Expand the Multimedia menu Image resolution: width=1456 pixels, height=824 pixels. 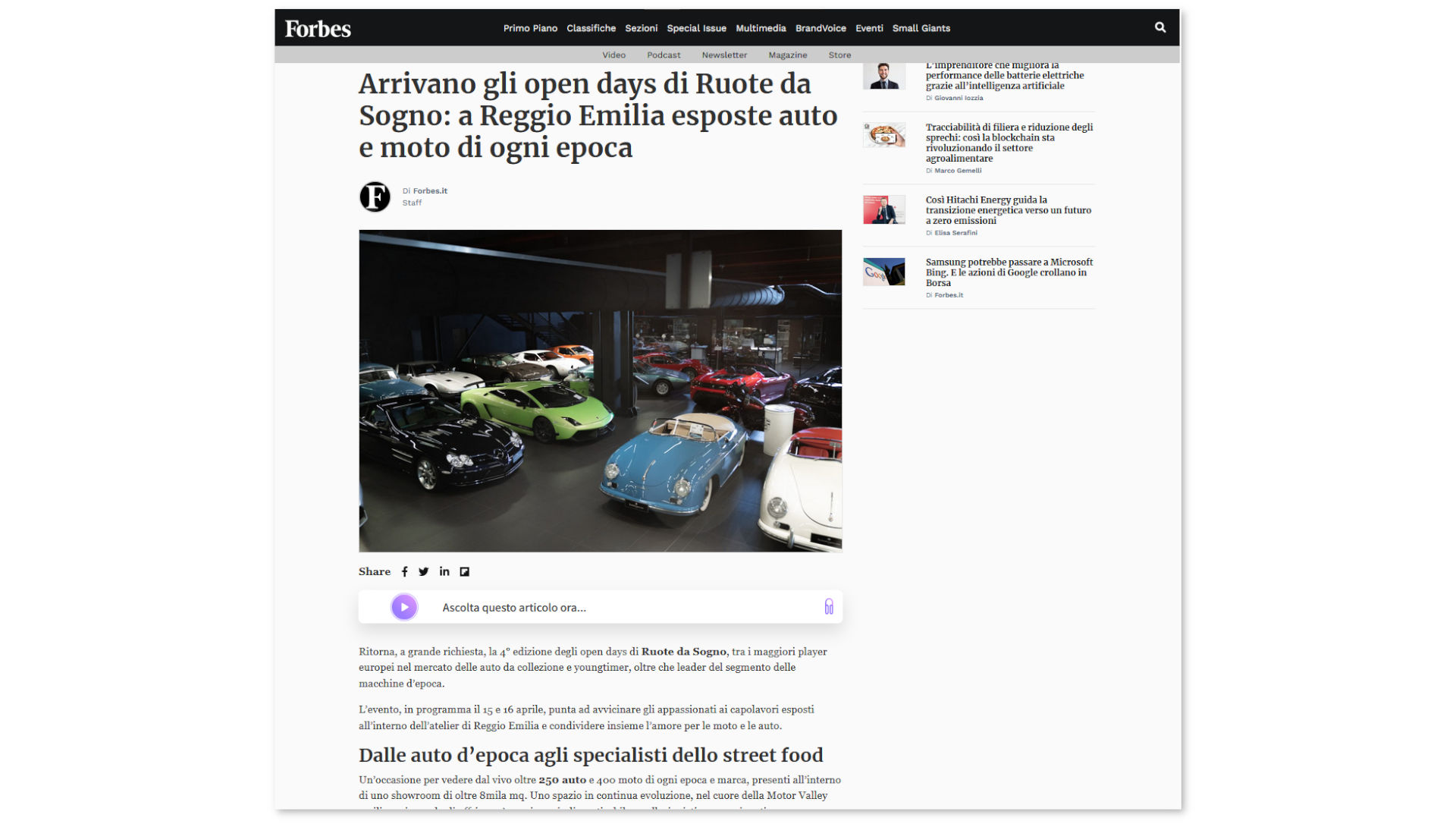coord(761,28)
